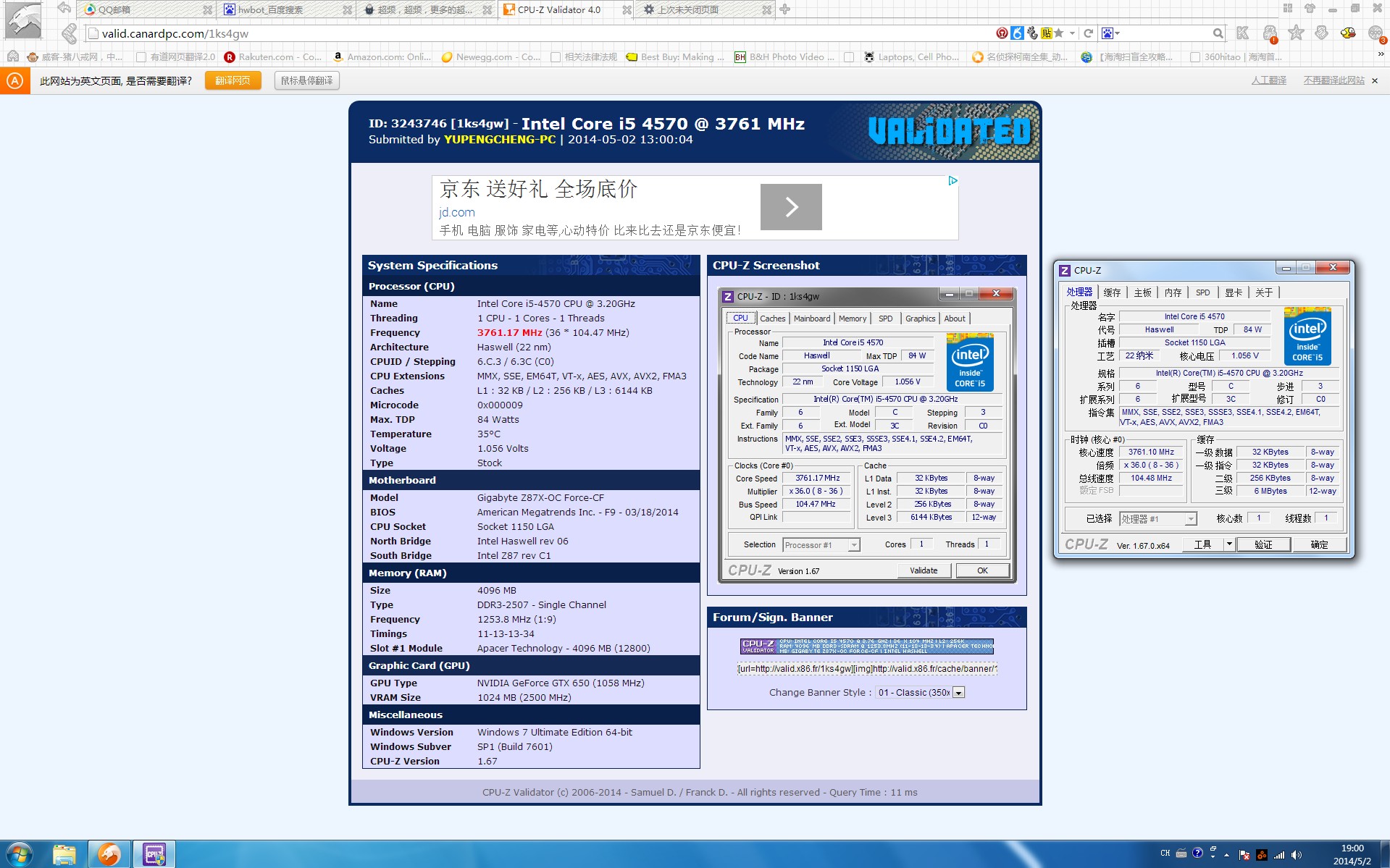Click the grid layout icon in title bar

coord(1287,9)
